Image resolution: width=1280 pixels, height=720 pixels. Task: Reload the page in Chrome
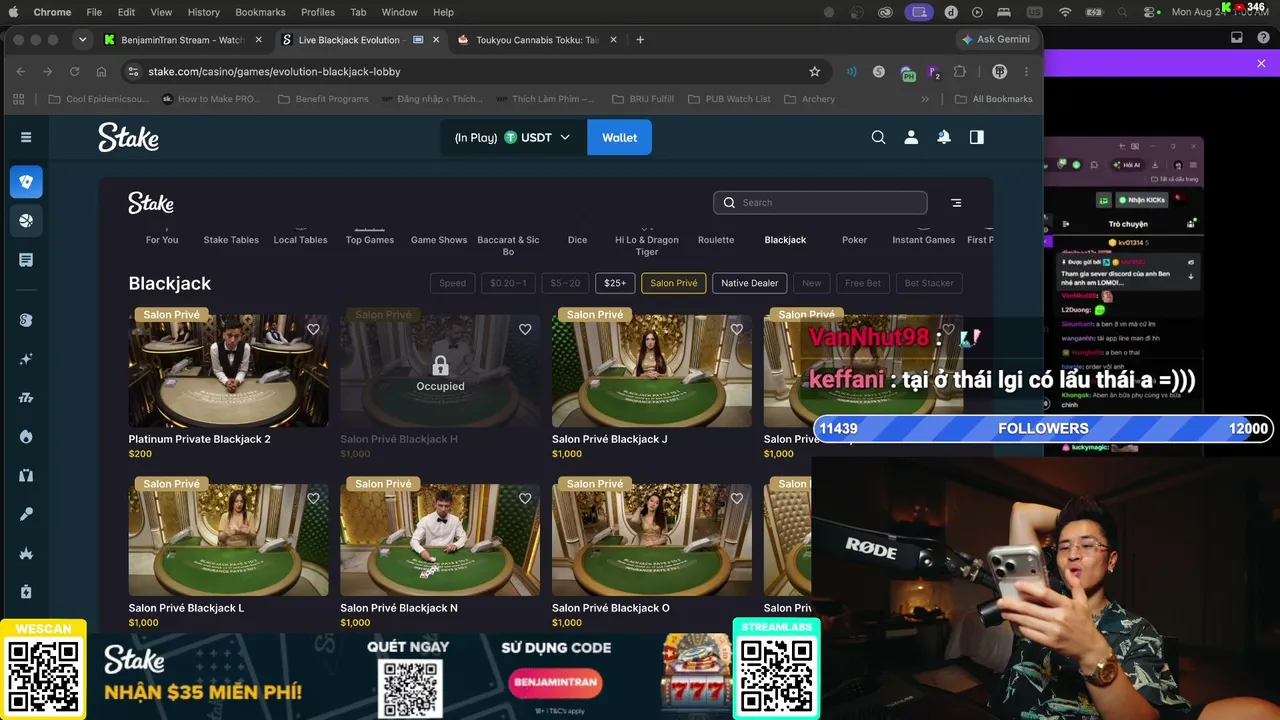pos(74,72)
